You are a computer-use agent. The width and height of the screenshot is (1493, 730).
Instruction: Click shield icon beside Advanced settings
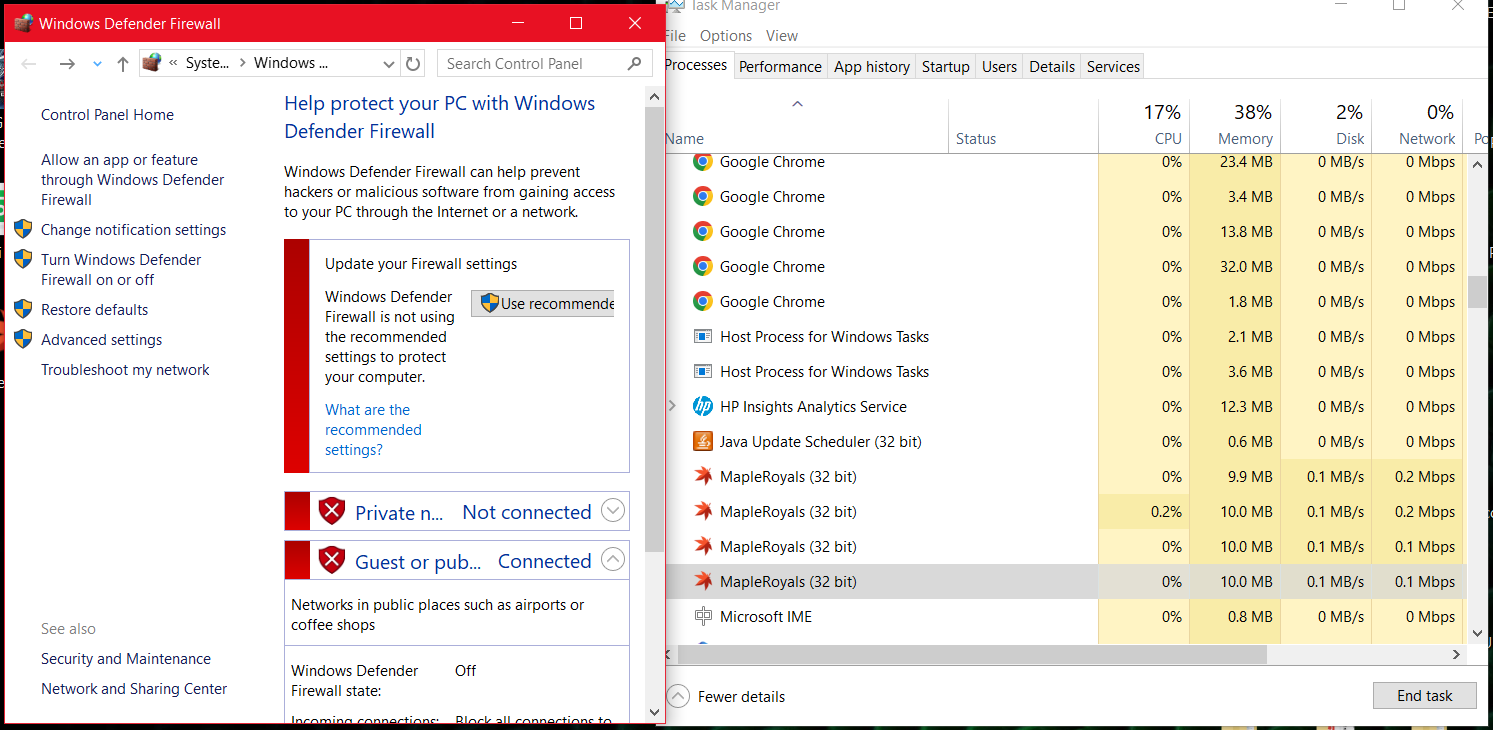pos(24,339)
